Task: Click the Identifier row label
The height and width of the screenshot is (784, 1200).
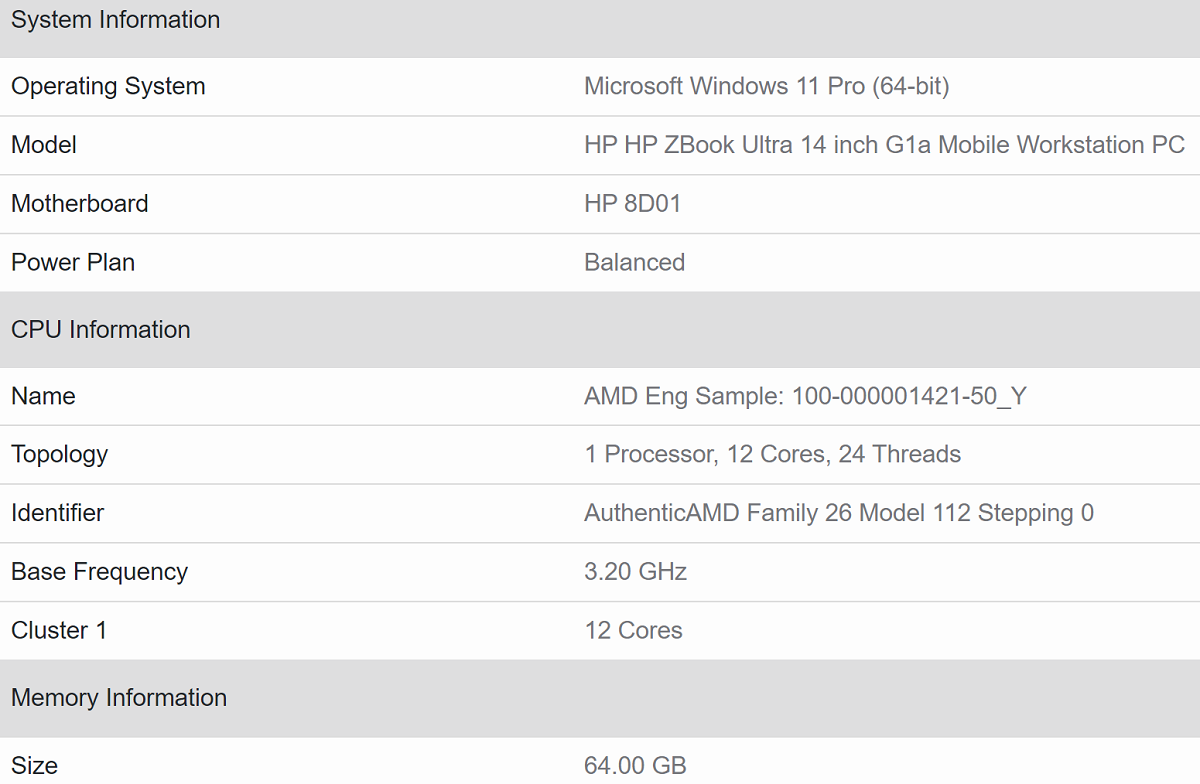Action: point(57,514)
